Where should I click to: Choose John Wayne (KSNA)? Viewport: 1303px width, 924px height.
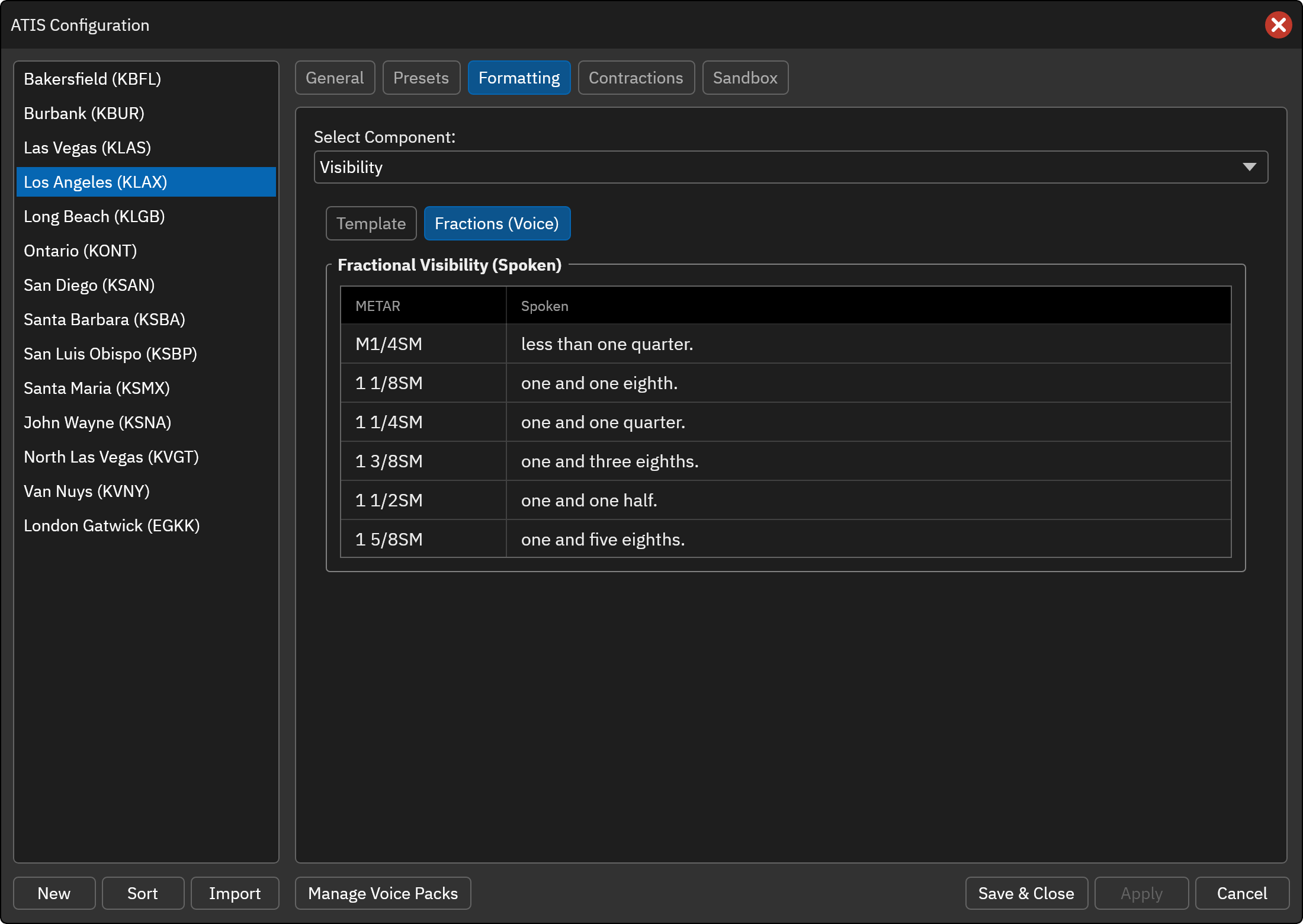(146, 422)
